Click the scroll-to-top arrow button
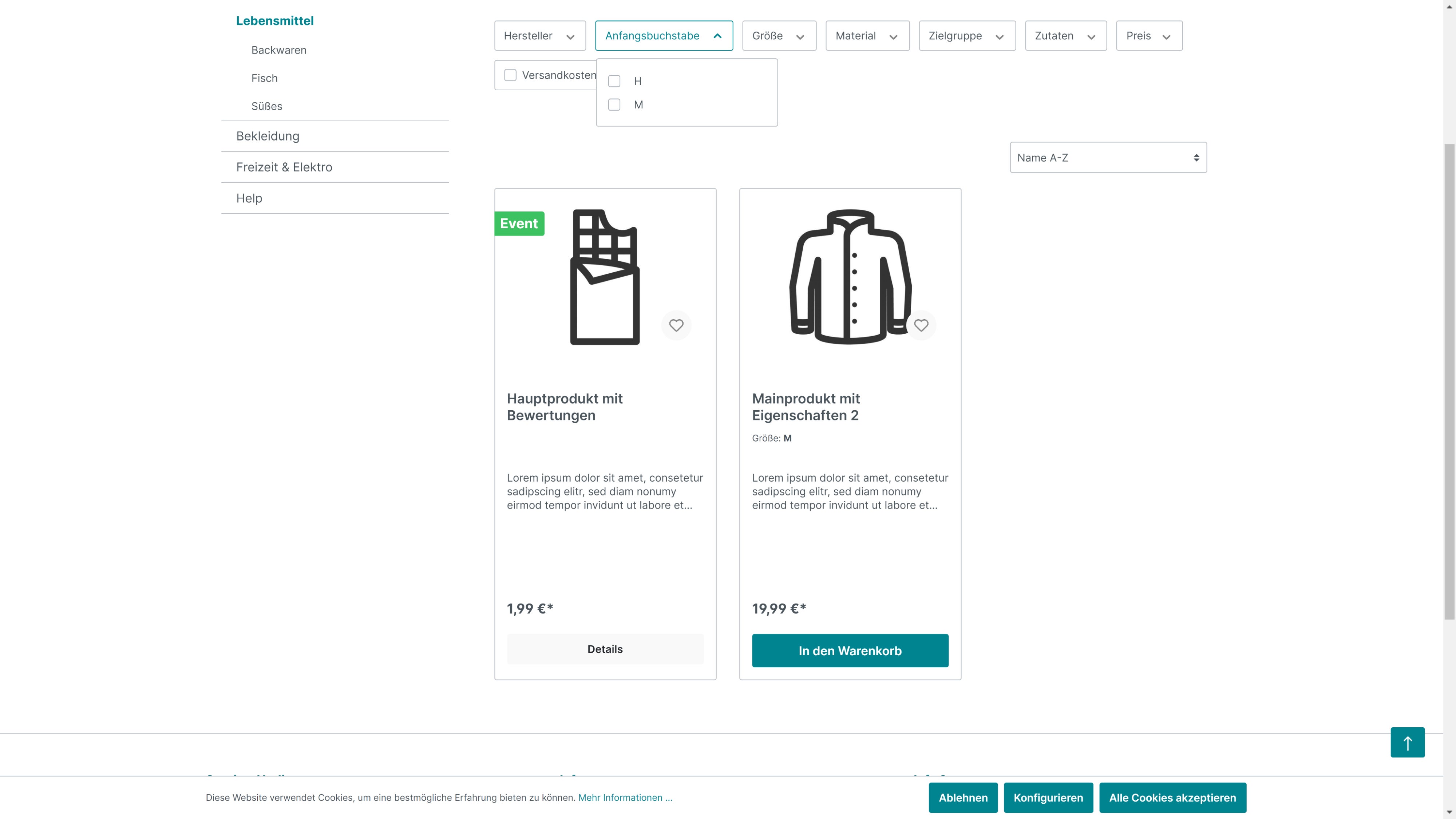Image resolution: width=1456 pixels, height=819 pixels. (1407, 742)
